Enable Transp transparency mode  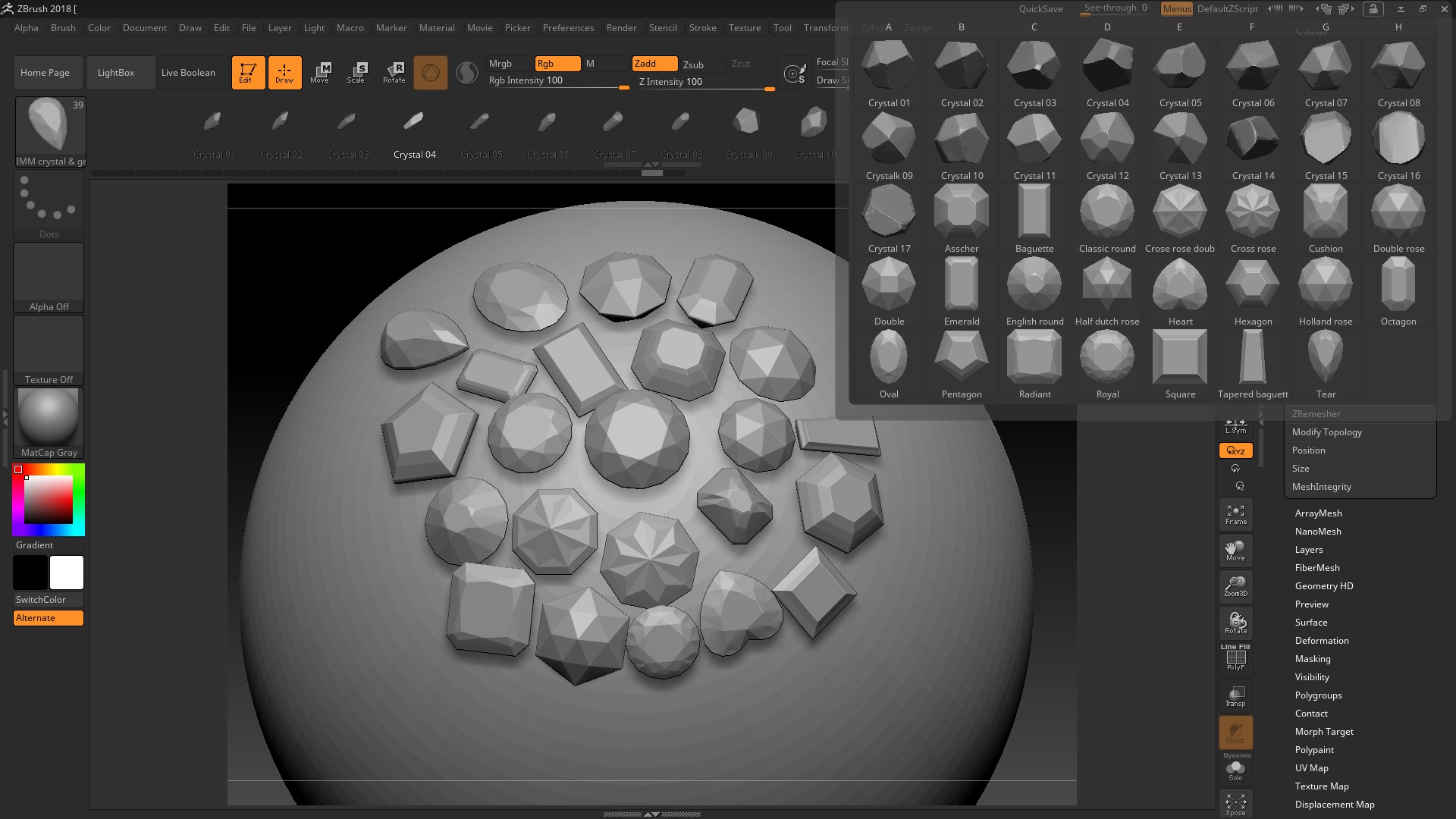click(1235, 695)
